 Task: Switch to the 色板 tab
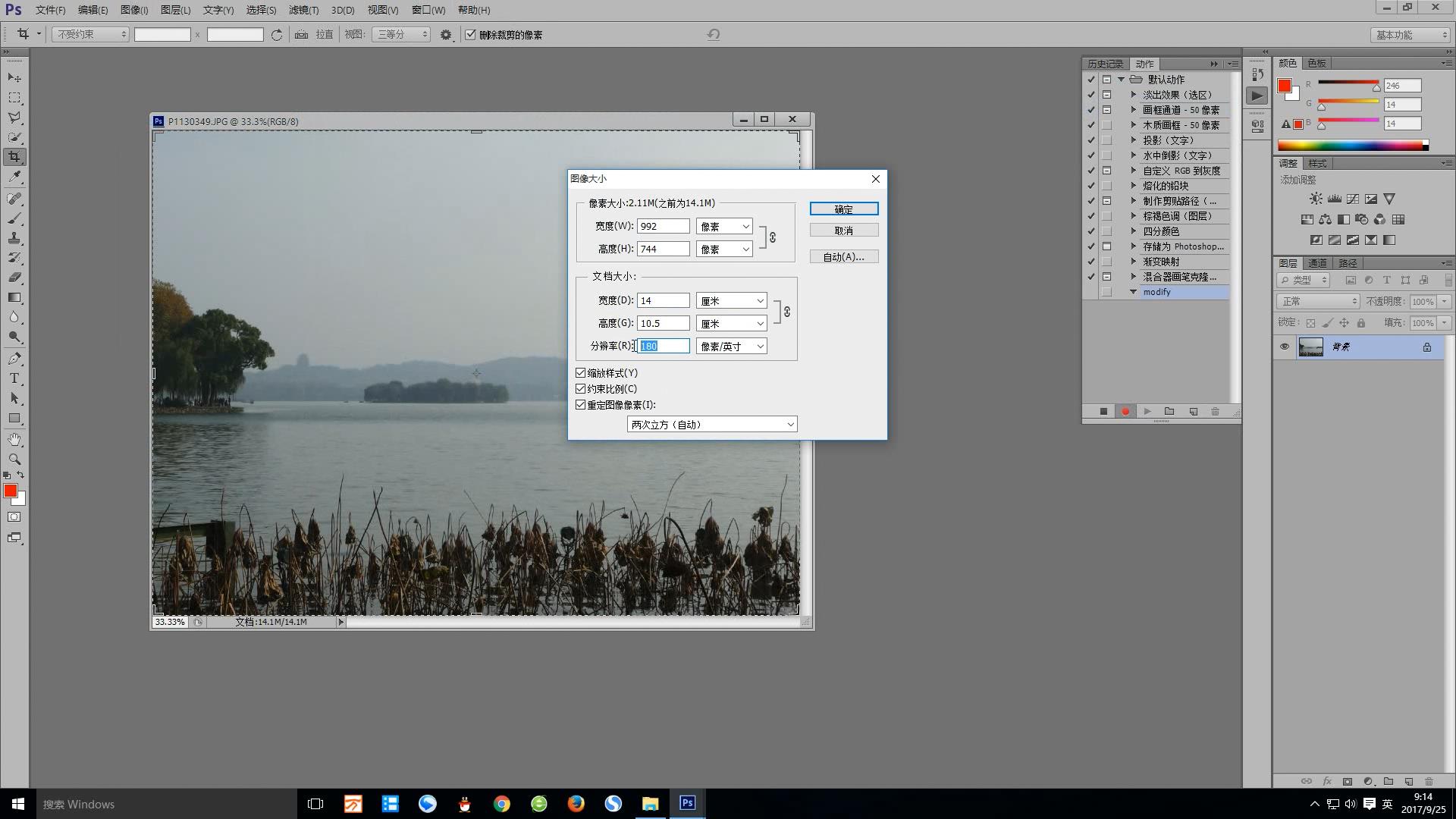1317,64
